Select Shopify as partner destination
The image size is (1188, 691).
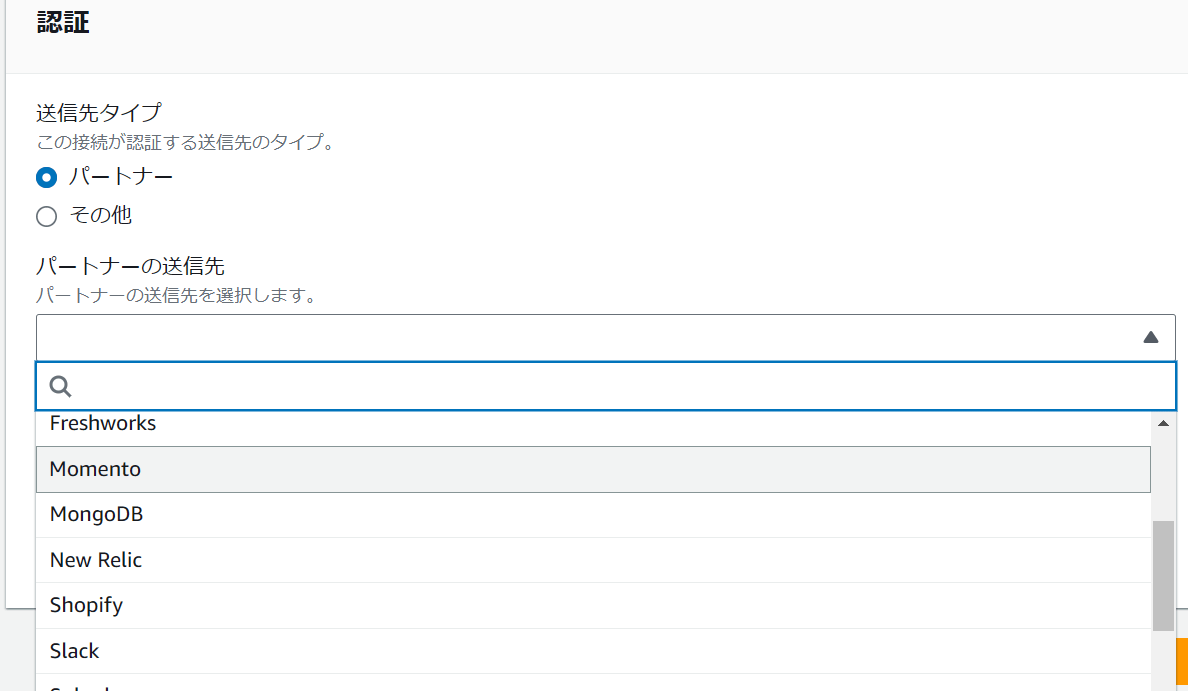click(x=86, y=606)
